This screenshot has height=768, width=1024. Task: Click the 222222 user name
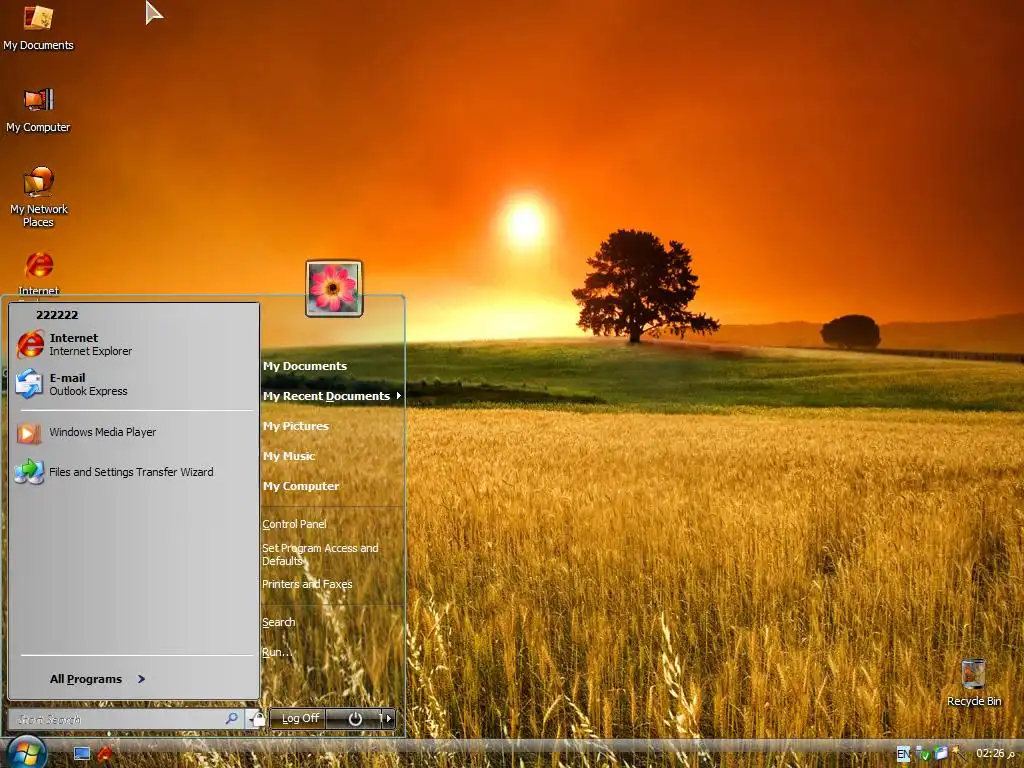pos(57,315)
